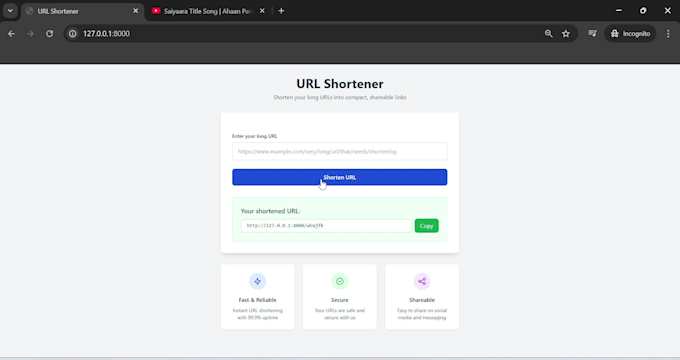The image size is (680, 360).
Task: Click the Shorten URL button
Action: [340, 177]
